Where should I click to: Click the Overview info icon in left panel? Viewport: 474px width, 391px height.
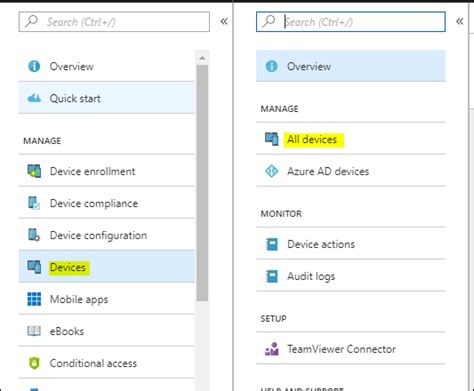coord(34,66)
